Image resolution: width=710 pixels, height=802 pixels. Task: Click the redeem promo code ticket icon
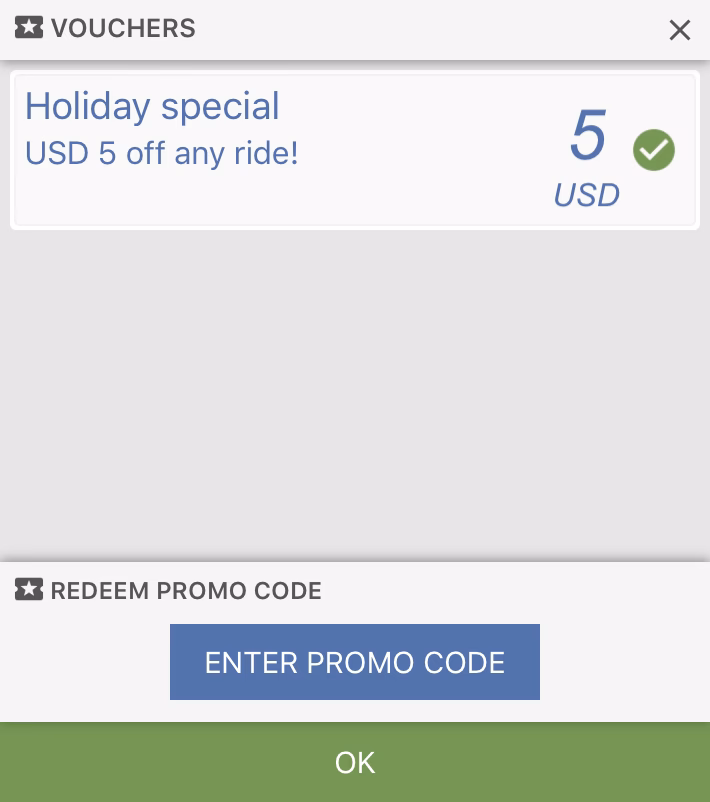[29, 589]
